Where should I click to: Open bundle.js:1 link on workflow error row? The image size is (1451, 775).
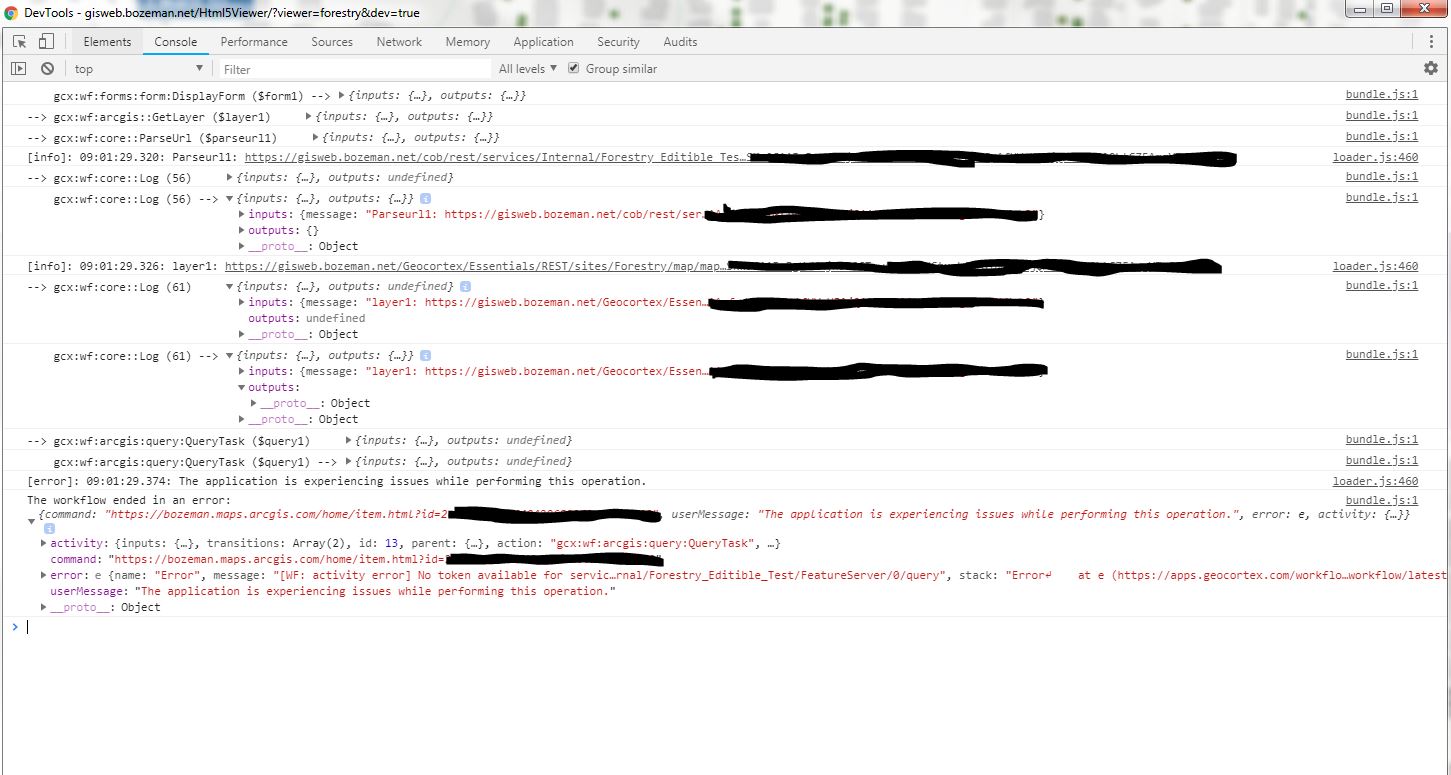point(1382,500)
